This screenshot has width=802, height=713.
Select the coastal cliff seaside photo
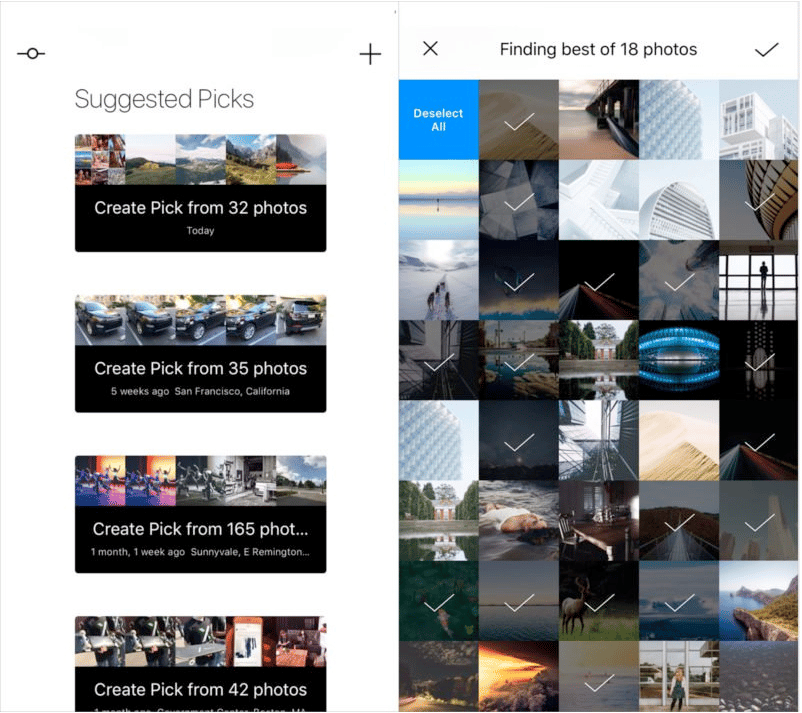[x=759, y=601]
